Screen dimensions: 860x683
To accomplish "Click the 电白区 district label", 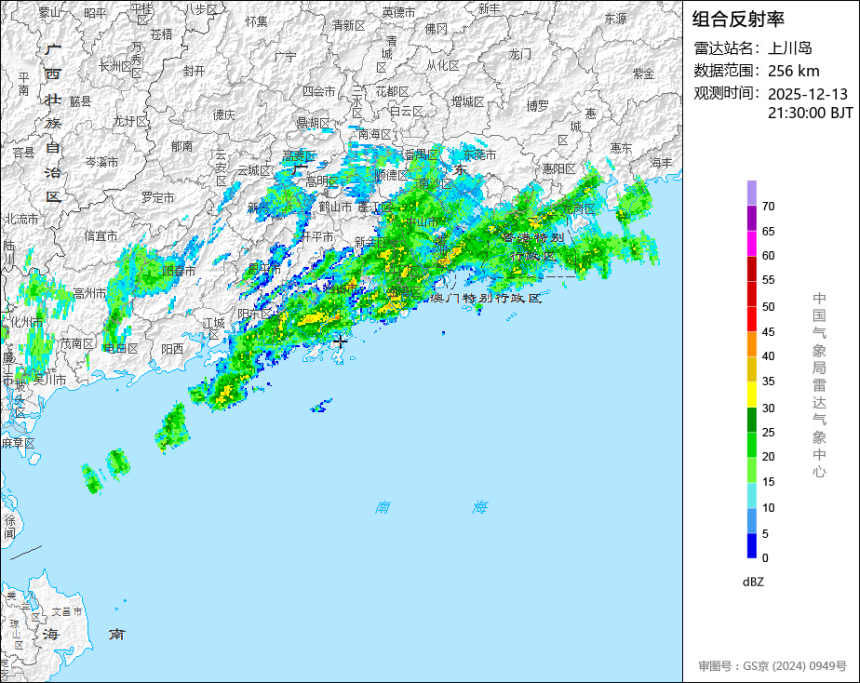I will pos(121,348).
